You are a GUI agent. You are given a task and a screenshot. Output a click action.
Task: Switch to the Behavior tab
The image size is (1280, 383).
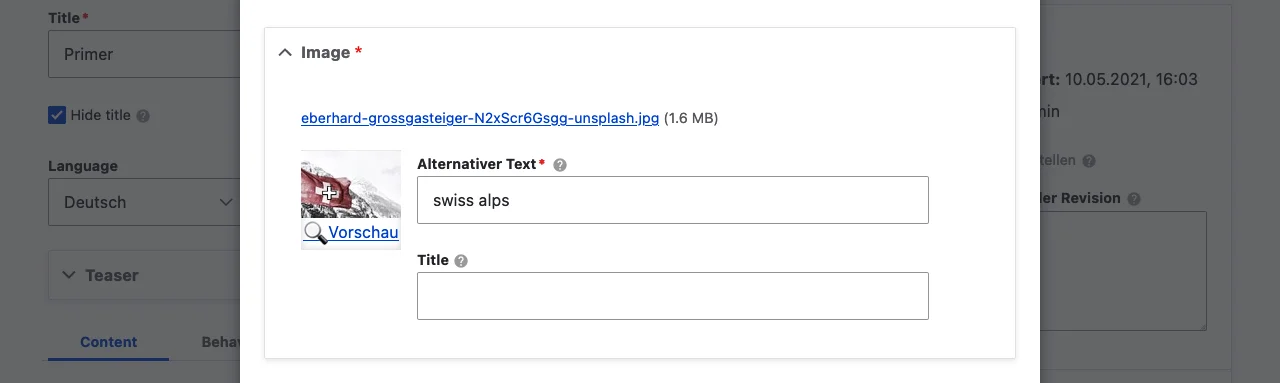(221, 342)
